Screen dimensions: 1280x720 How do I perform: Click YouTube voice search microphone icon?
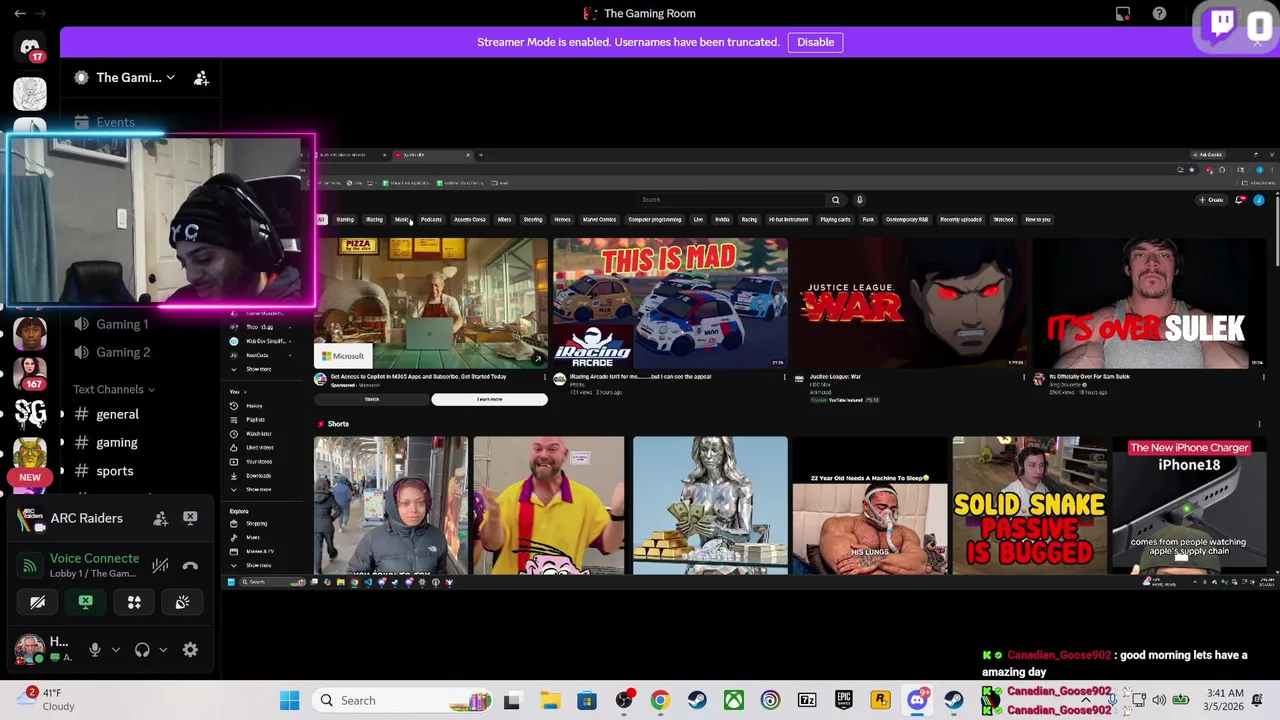[x=859, y=200]
